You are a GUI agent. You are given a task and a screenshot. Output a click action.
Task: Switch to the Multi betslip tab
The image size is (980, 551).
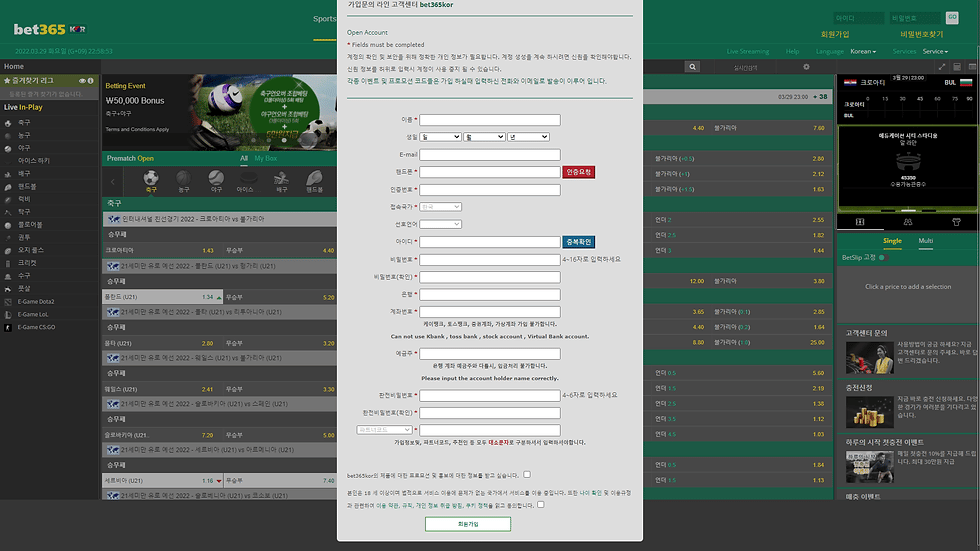pyautogui.click(x=926, y=241)
